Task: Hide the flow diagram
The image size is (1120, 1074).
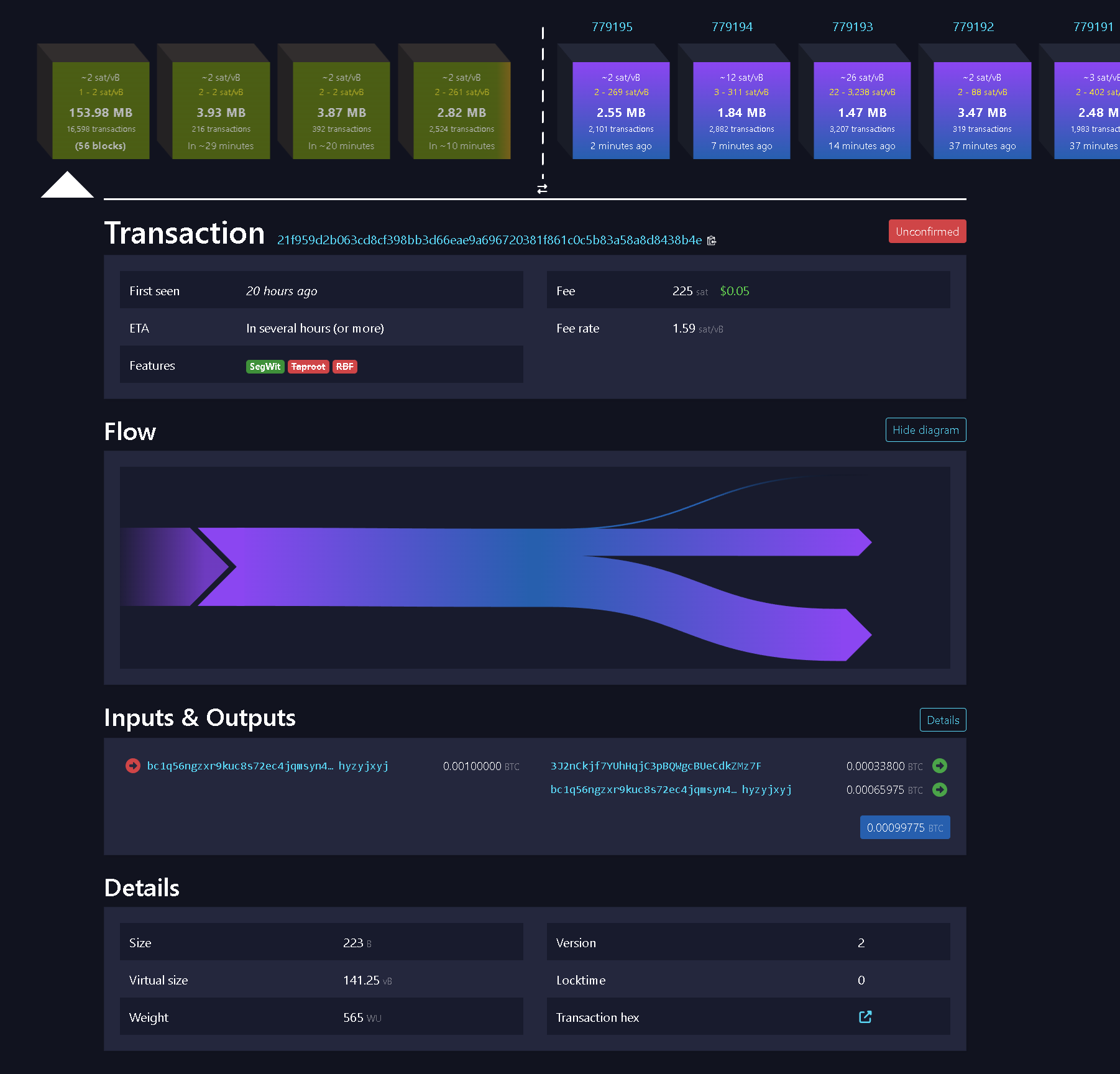Action: pyautogui.click(x=925, y=429)
